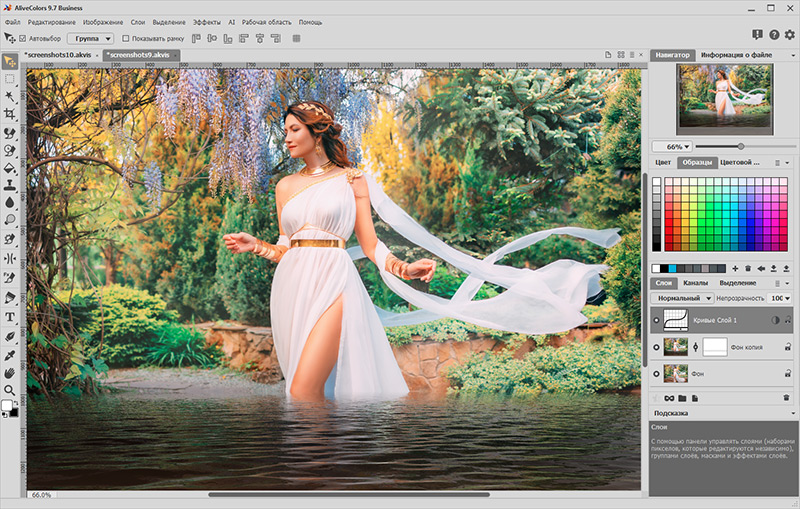This screenshot has height=509, width=800.
Task: Add a new swatch with plus icon
Action: coord(735,268)
